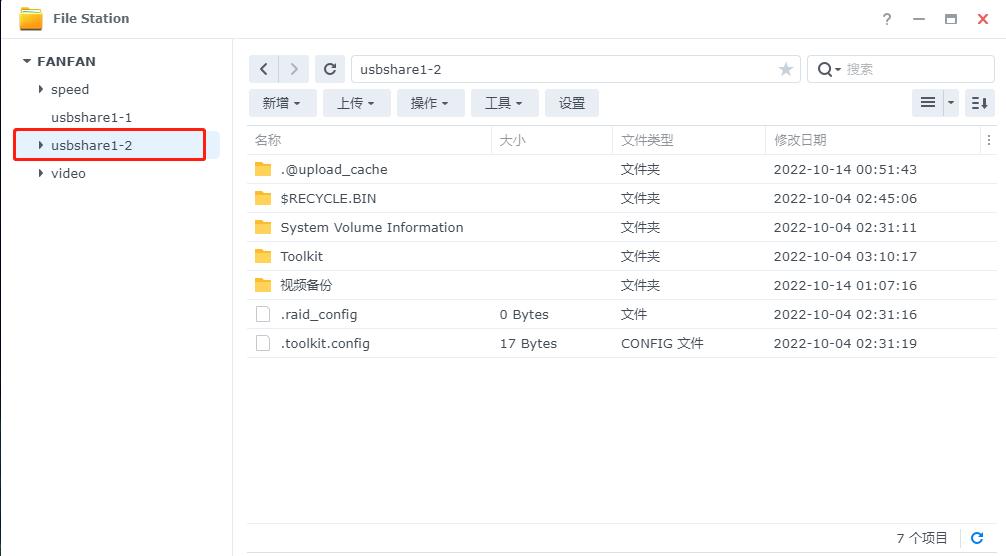Viewport: 1006px width, 556px height.
Task: Click the date 2022-10-04 02:45:06
Action: 845,198
